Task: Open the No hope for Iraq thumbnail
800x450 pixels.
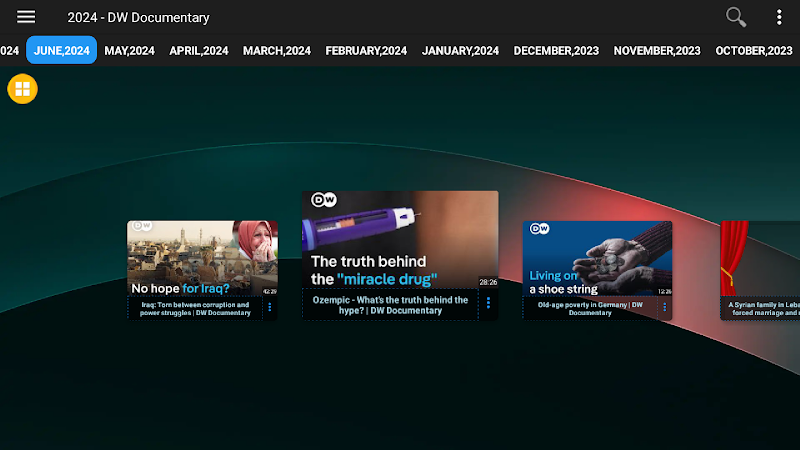Action: click(203, 258)
